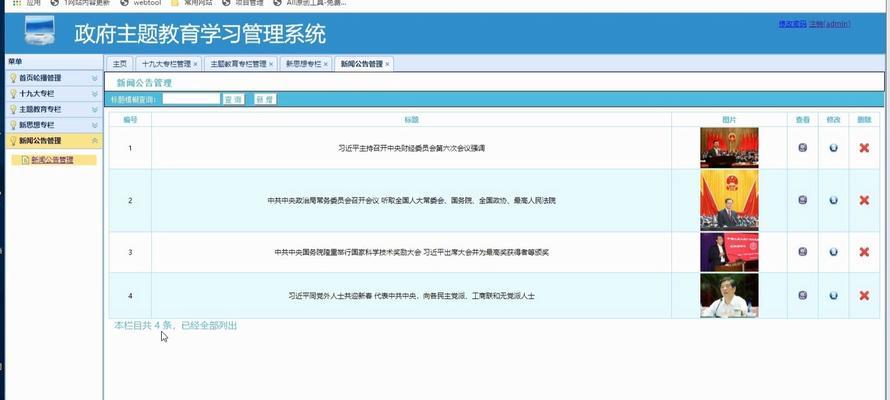
Task: Click the view icon for news row 4
Action: tap(802, 295)
